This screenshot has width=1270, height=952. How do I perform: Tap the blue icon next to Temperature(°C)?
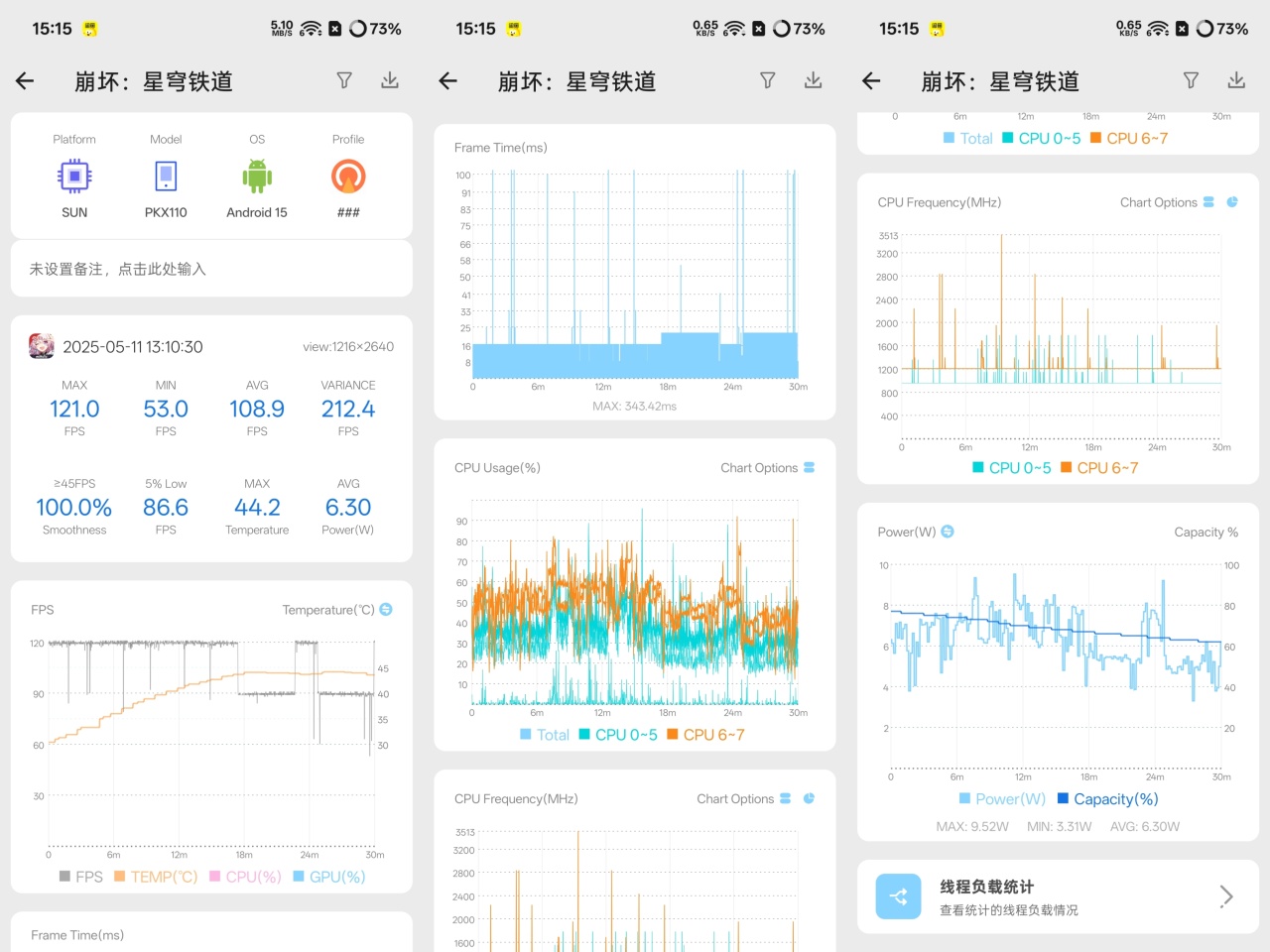(386, 610)
